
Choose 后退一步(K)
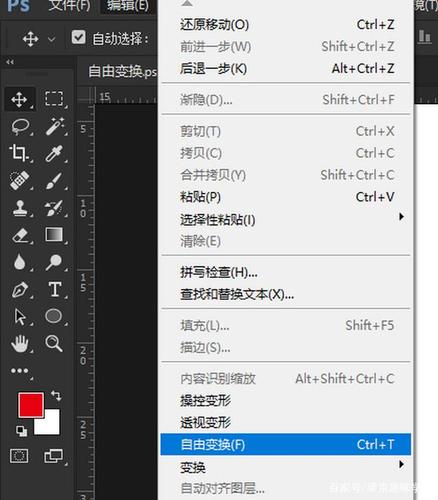click(x=286, y=69)
